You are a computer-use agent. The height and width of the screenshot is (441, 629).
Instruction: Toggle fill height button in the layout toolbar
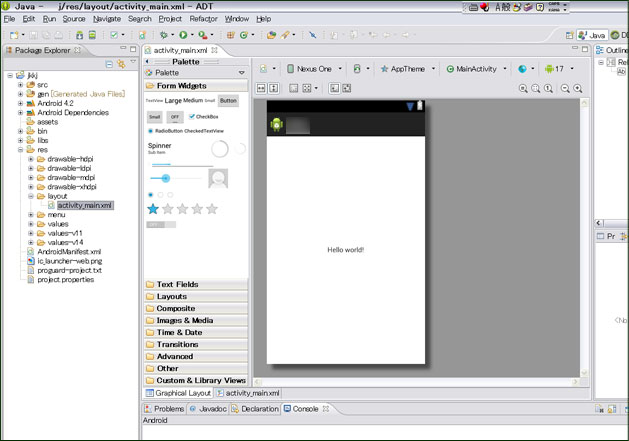(x=273, y=88)
